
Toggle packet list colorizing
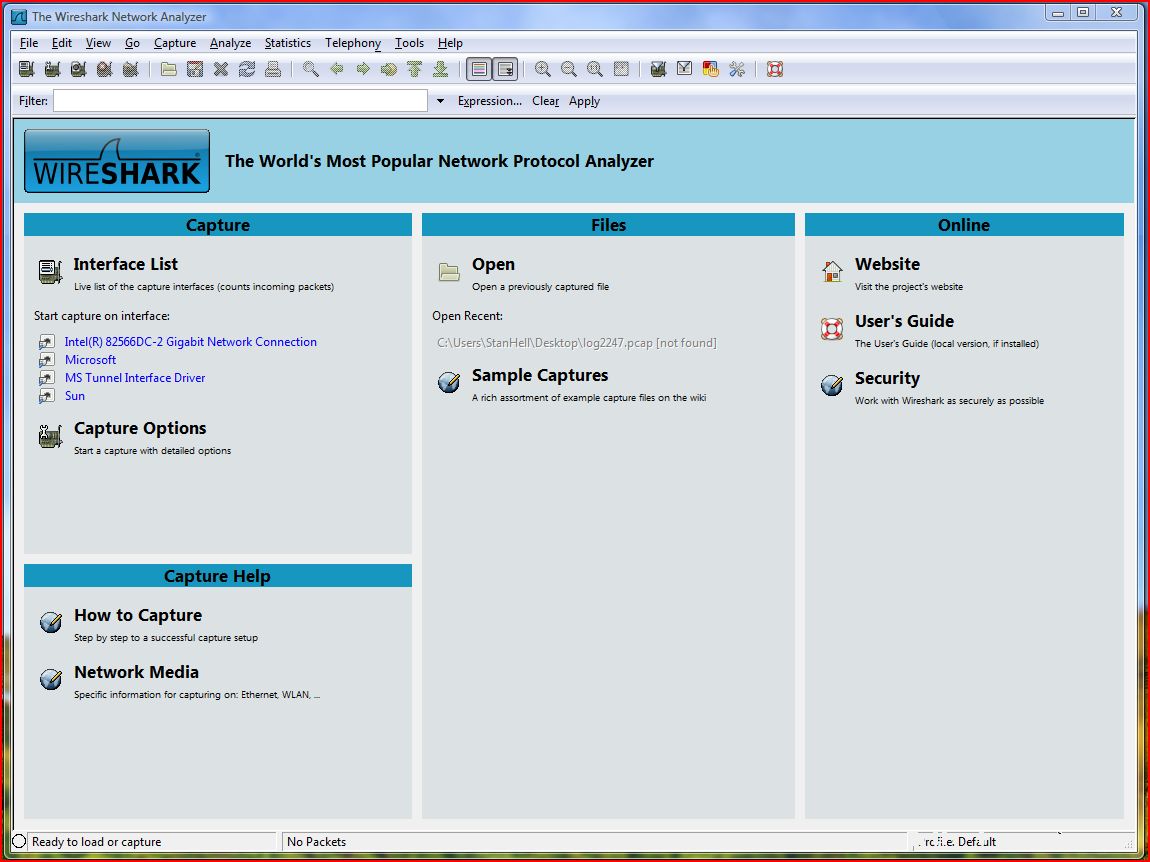pyautogui.click(x=479, y=69)
